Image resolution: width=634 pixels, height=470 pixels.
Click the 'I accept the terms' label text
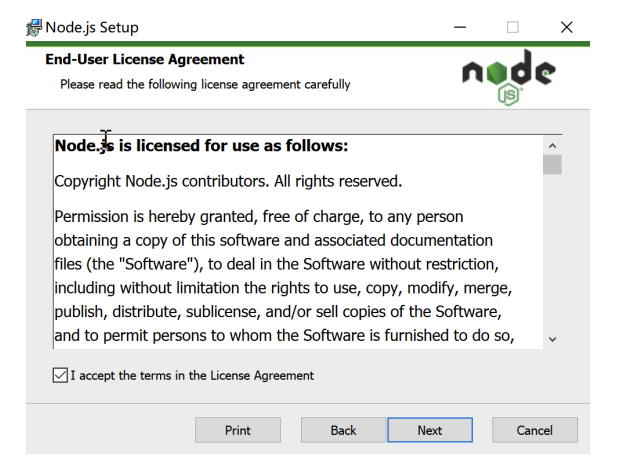[192, 375]
